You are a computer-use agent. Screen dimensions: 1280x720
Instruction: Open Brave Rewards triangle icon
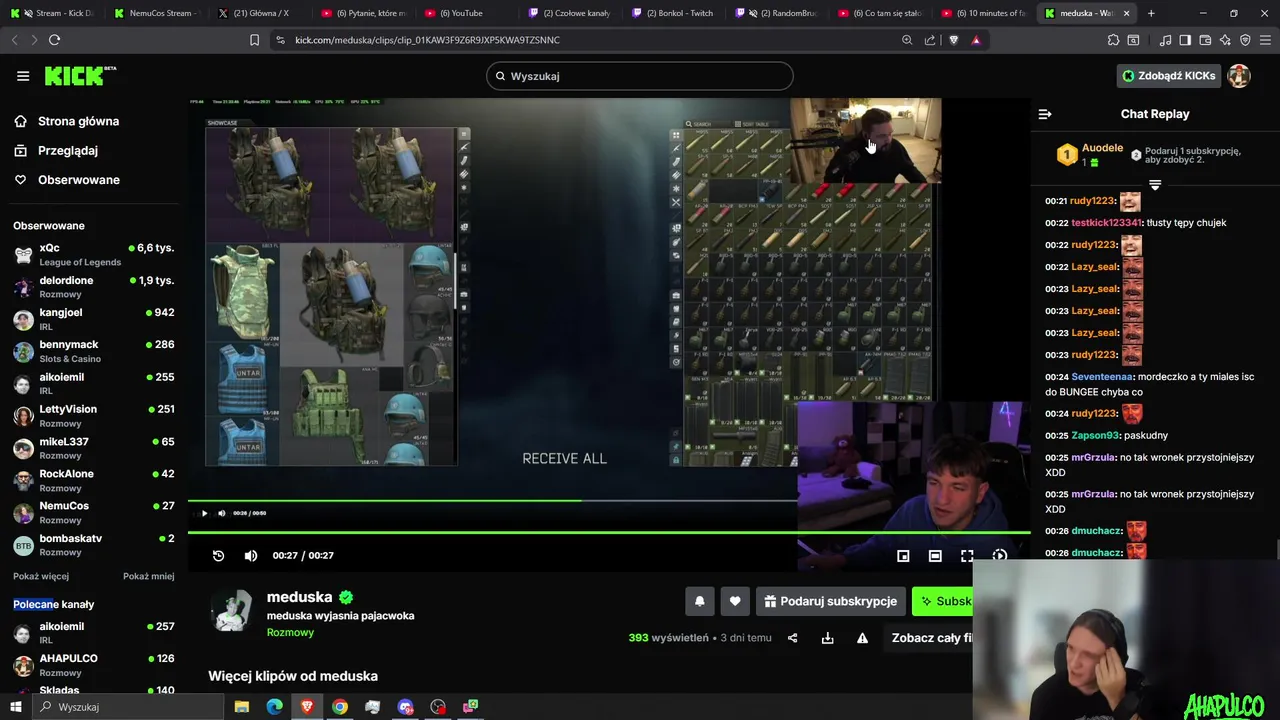[976, 40]
